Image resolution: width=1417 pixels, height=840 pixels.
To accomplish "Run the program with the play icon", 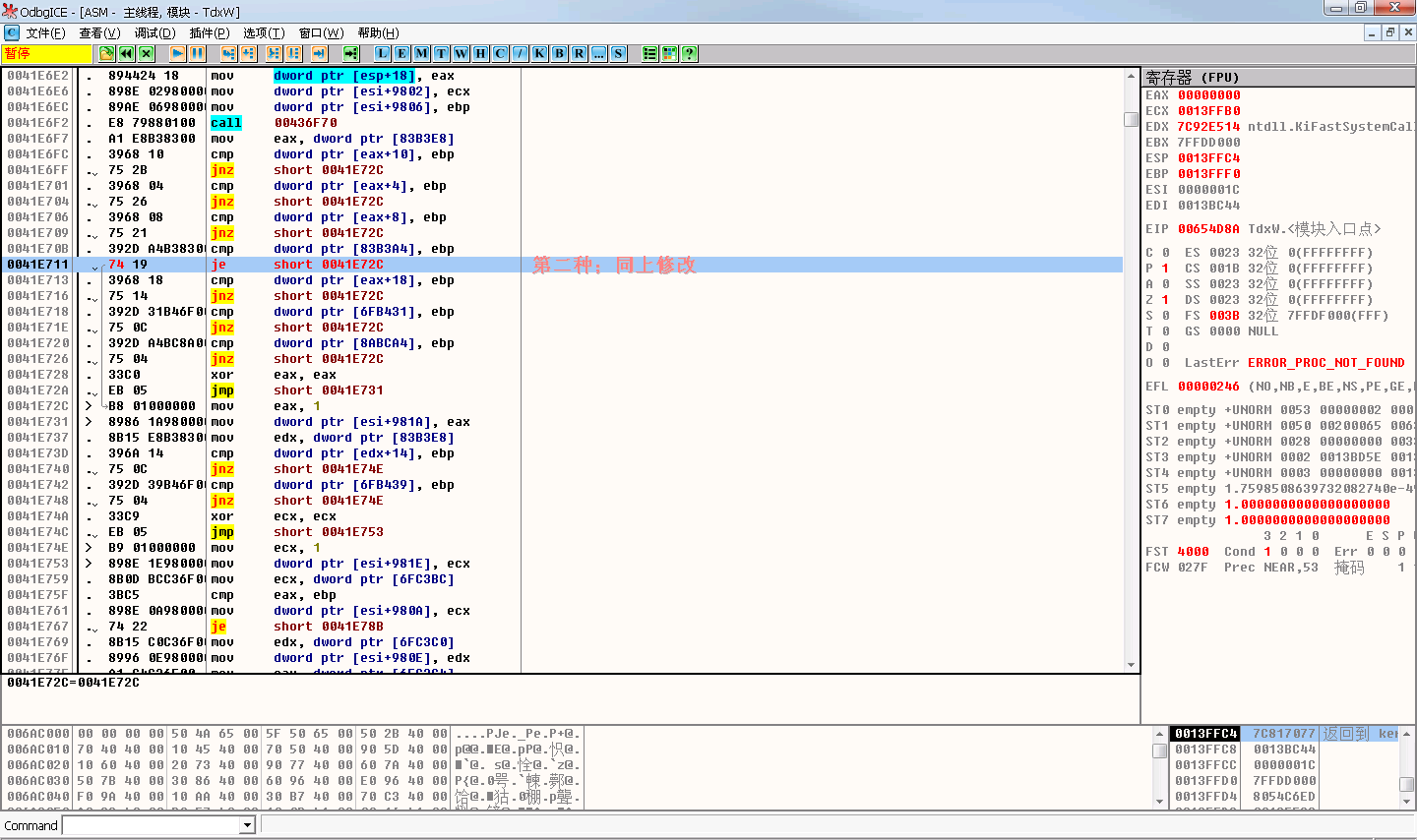I will tap(178, 53).
